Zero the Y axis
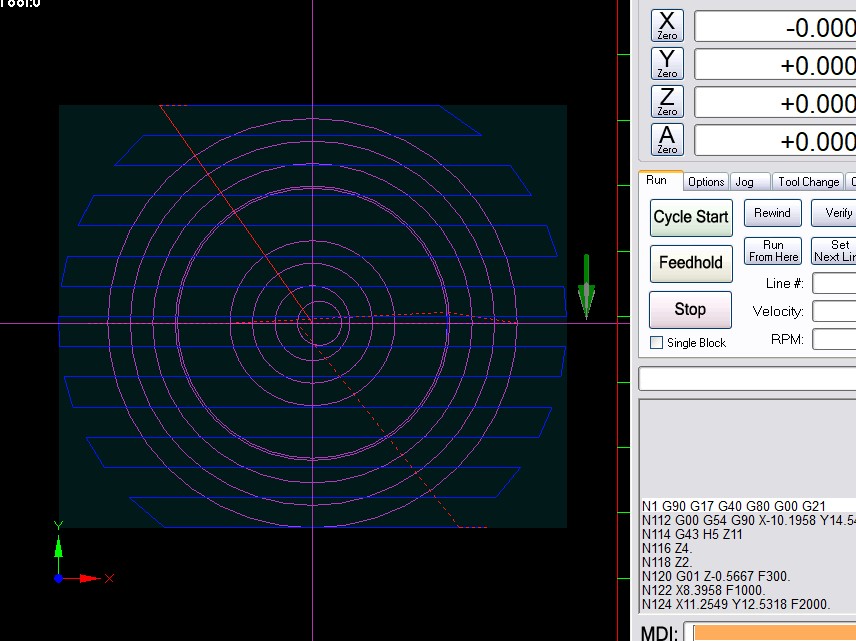Viewport: 856px width, 641px height. pos(667,63)
